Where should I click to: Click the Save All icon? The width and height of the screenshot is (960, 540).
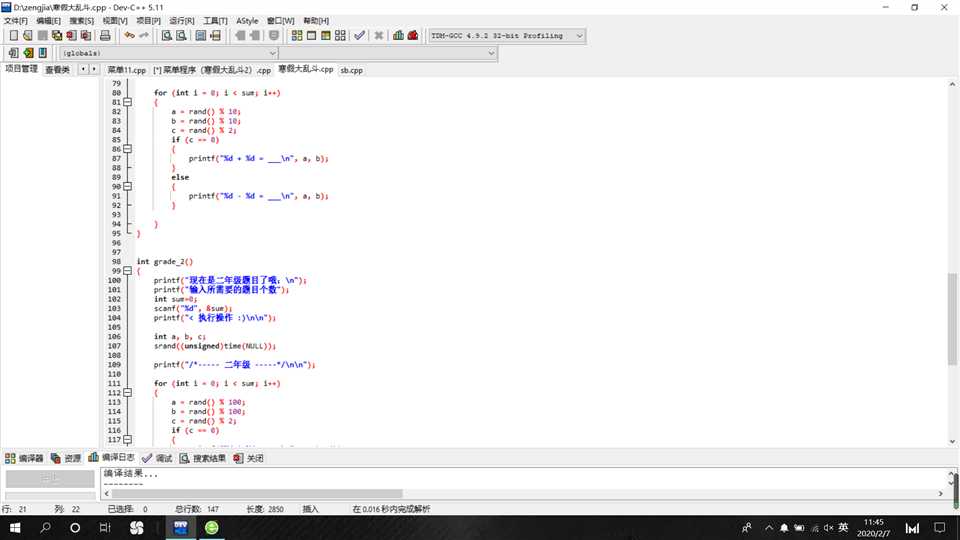57,36
